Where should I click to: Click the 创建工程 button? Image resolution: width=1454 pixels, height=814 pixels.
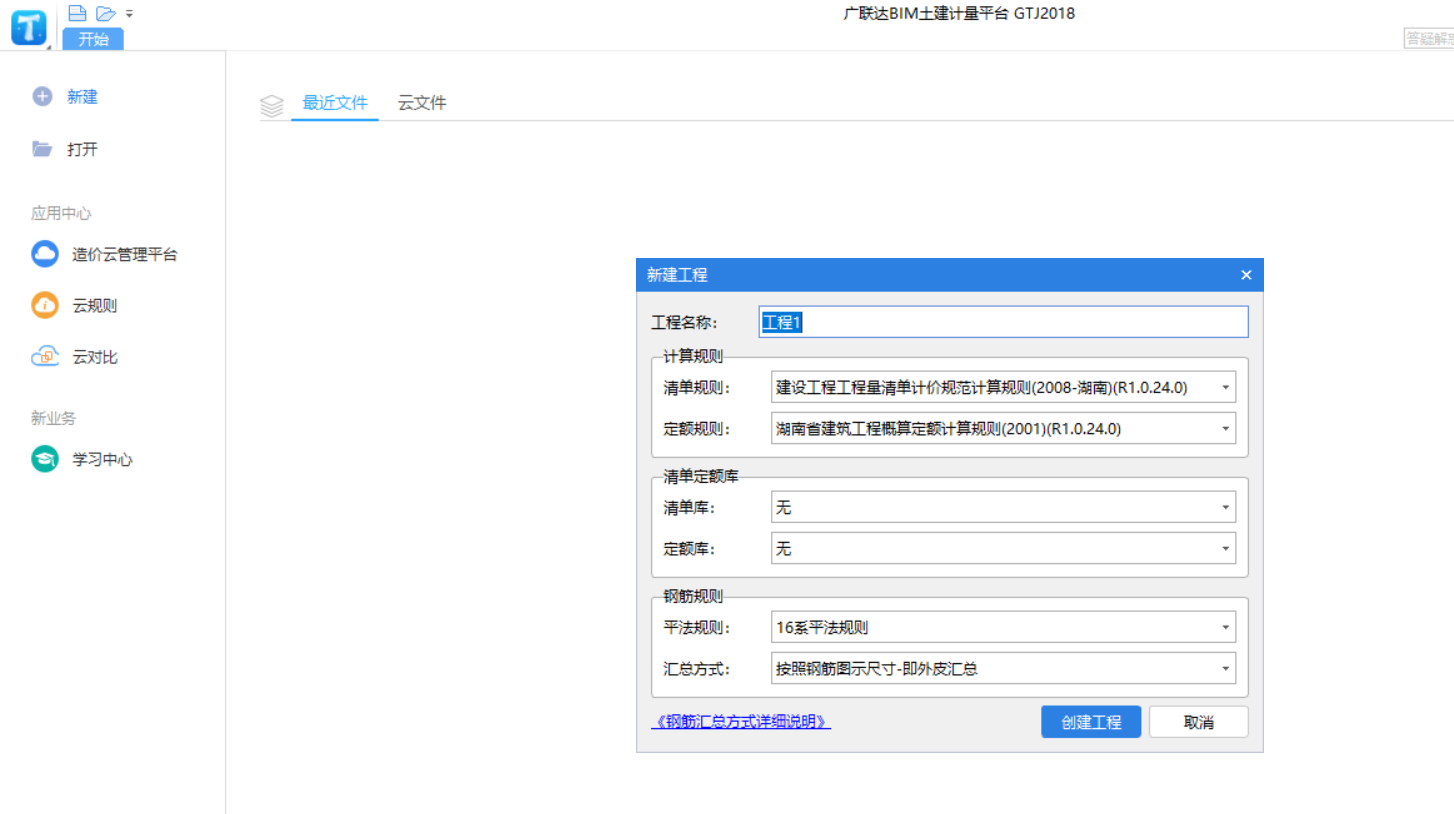pyautogui.click(x=1091, y=722)
